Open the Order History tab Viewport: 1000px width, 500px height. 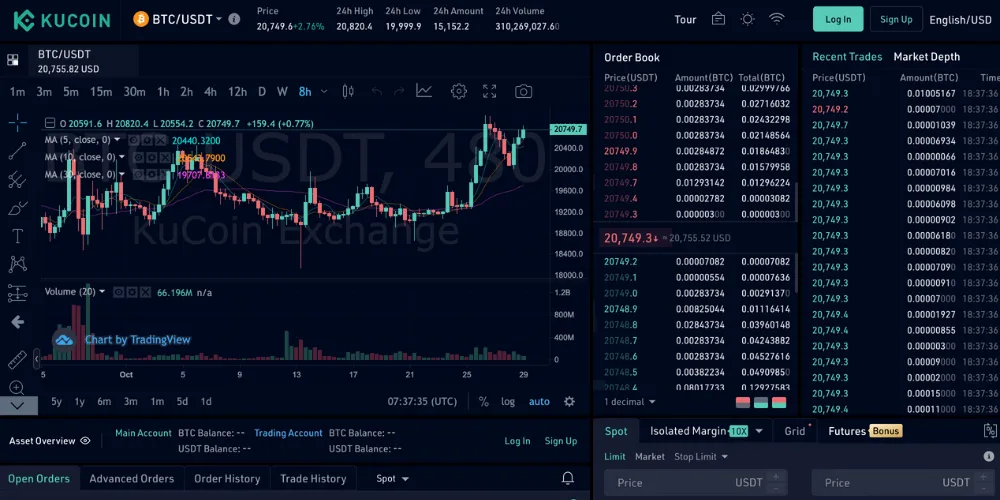(227, 478)
